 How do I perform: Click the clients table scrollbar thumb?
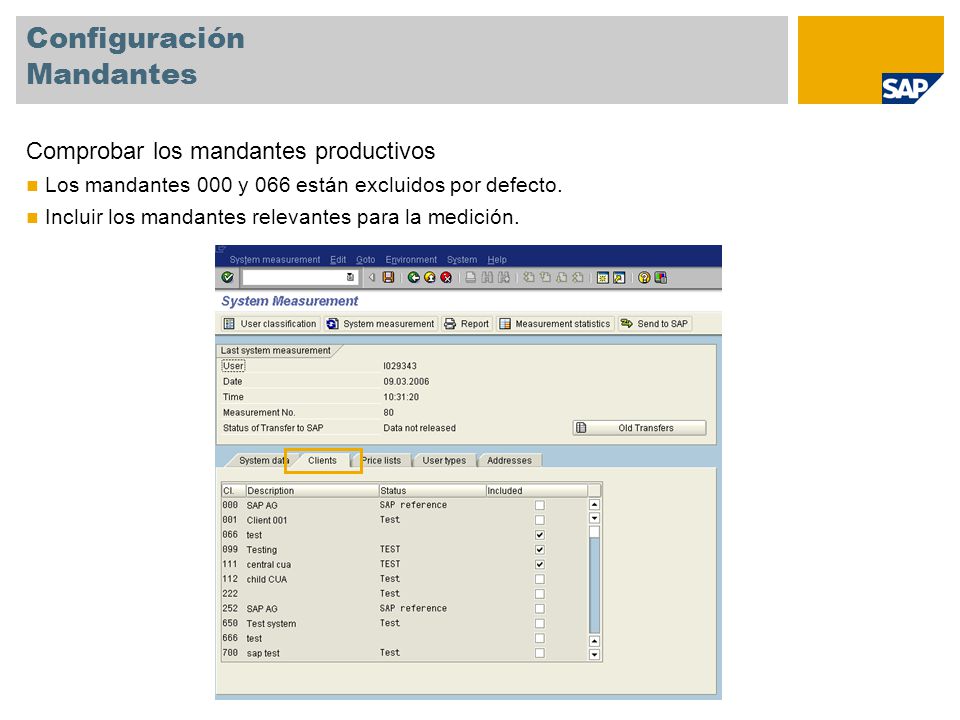click(x=594, y=532)
